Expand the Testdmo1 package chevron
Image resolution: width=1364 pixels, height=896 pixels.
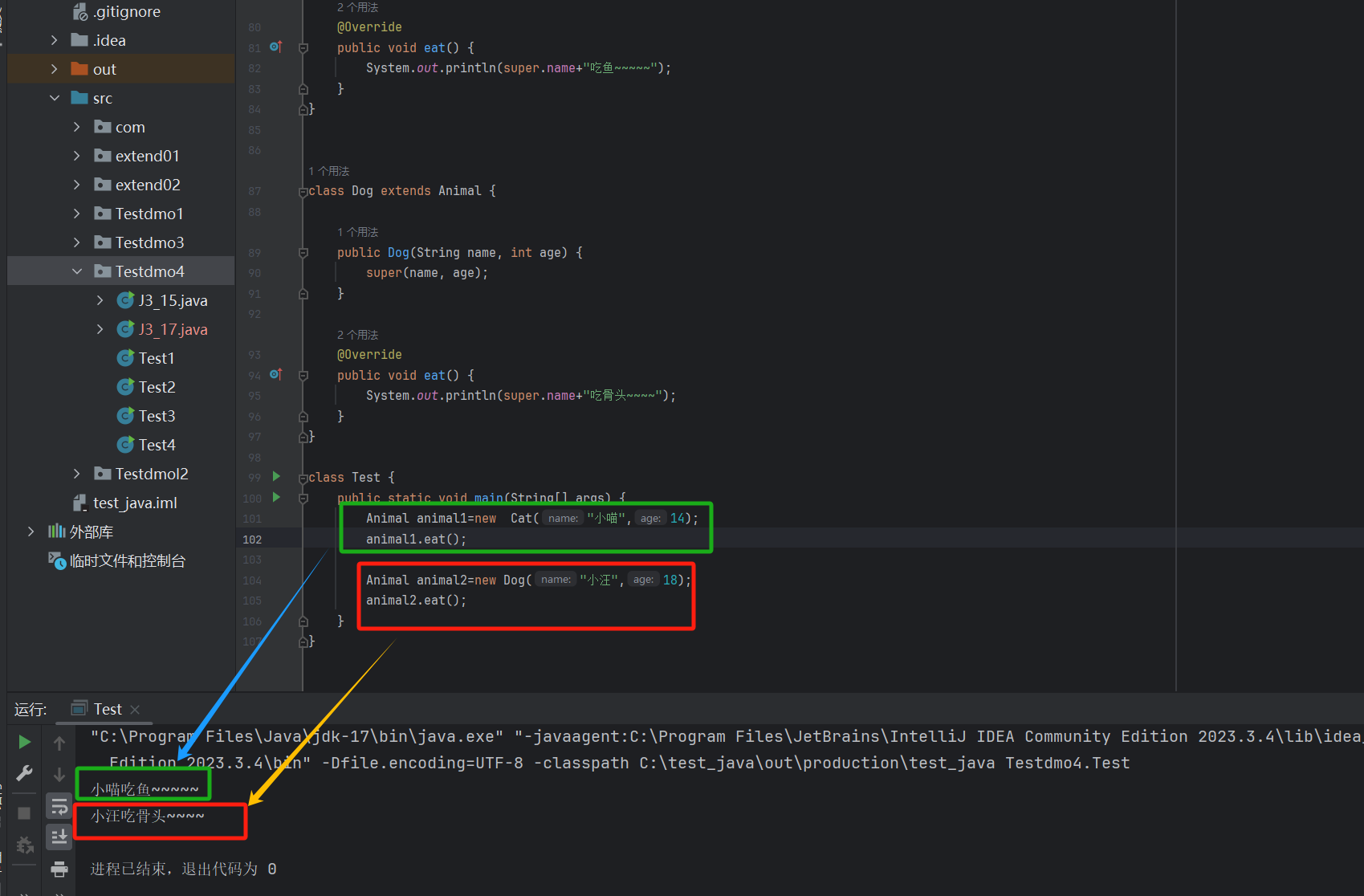pyautogui.click(x=76, y=214)
